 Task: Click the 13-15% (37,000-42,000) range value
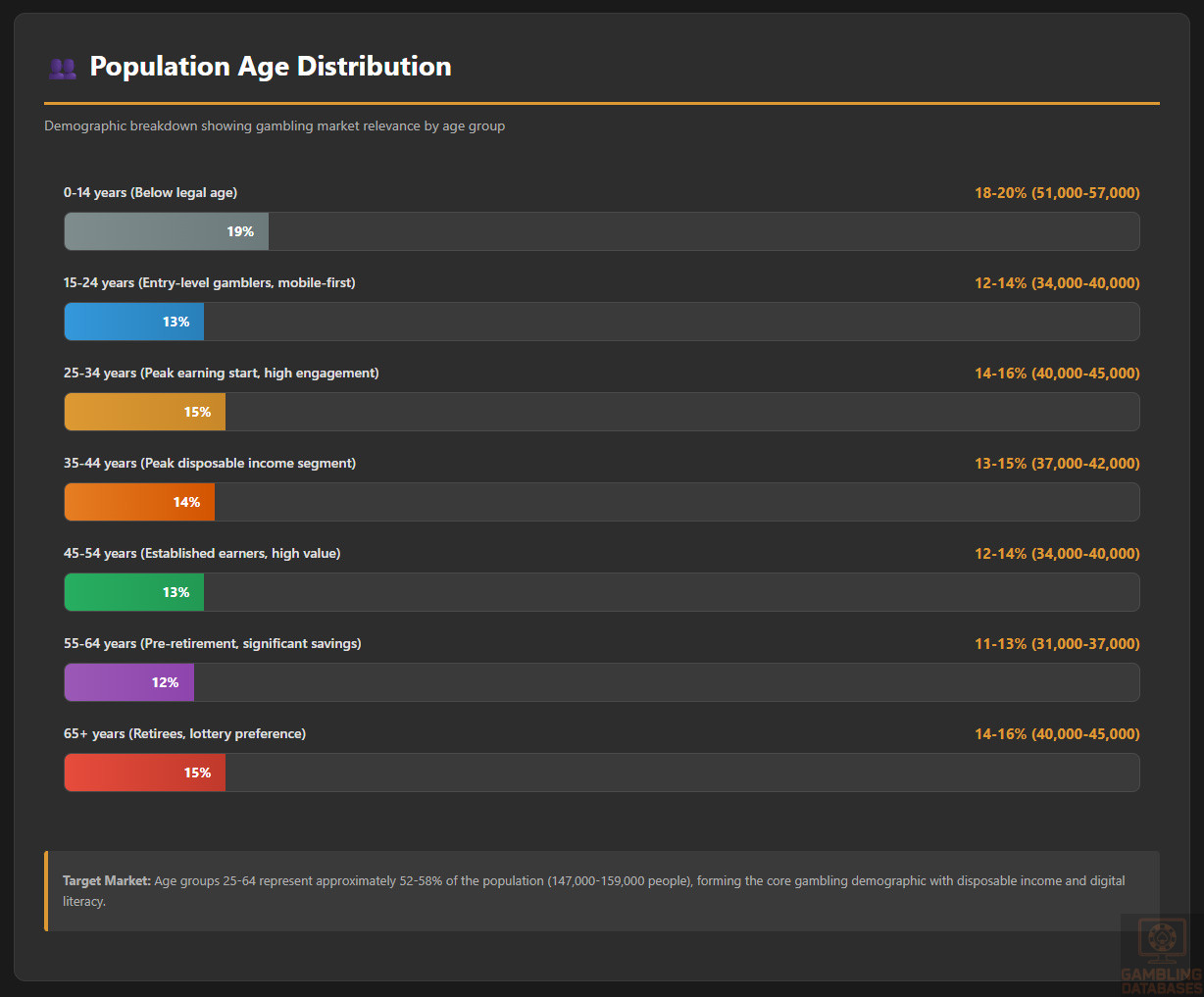point(1056,463)
